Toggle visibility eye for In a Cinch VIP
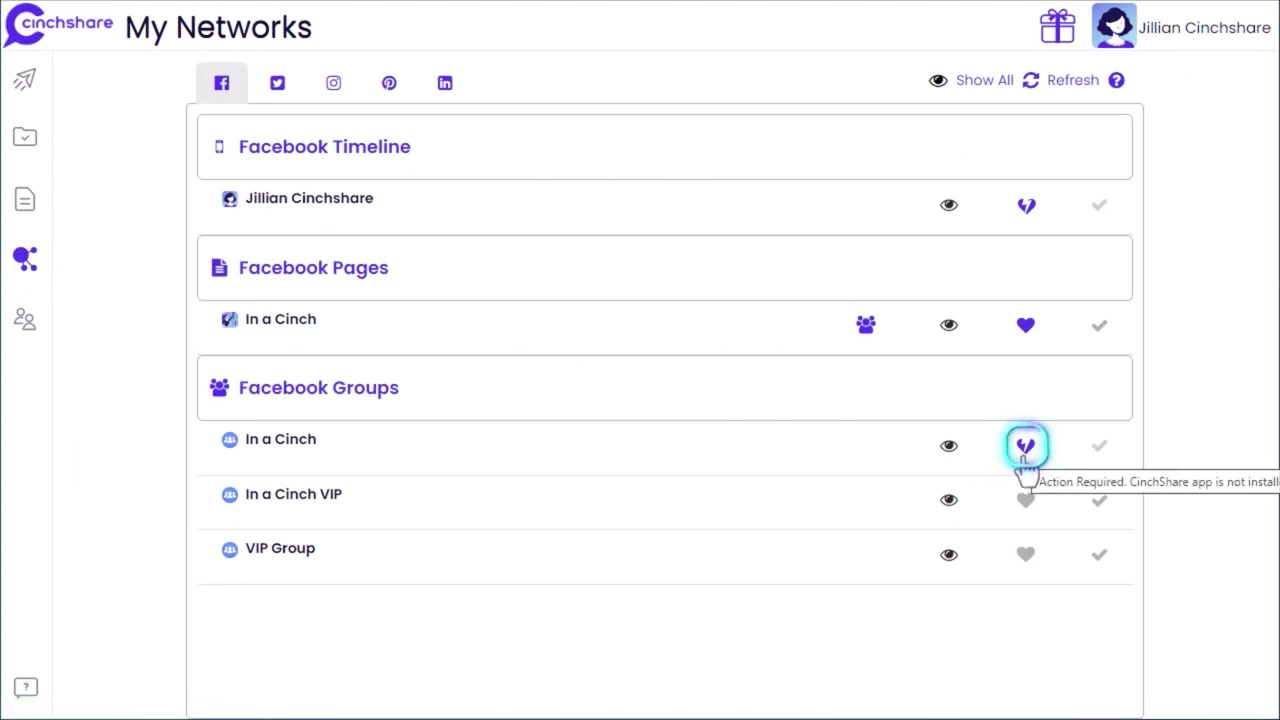 949,500
